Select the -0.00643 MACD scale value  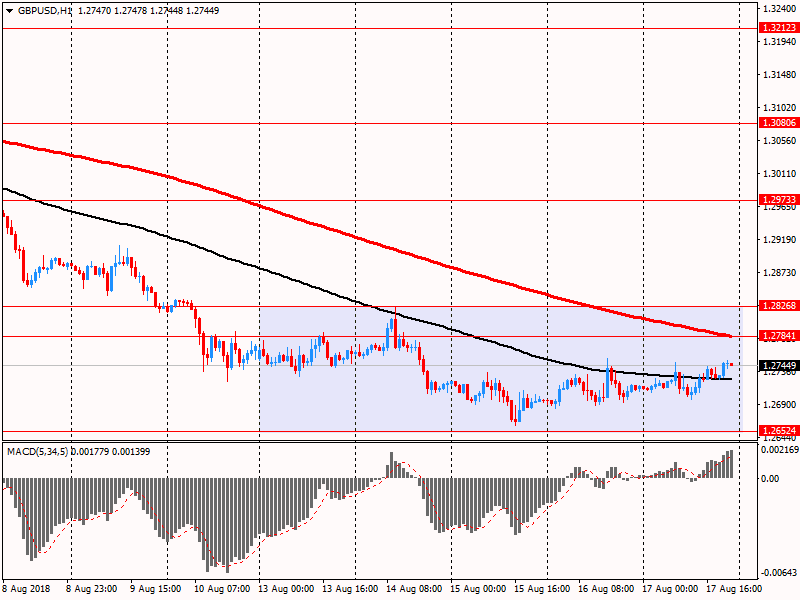pyautogui.click(x=778, y=572)
